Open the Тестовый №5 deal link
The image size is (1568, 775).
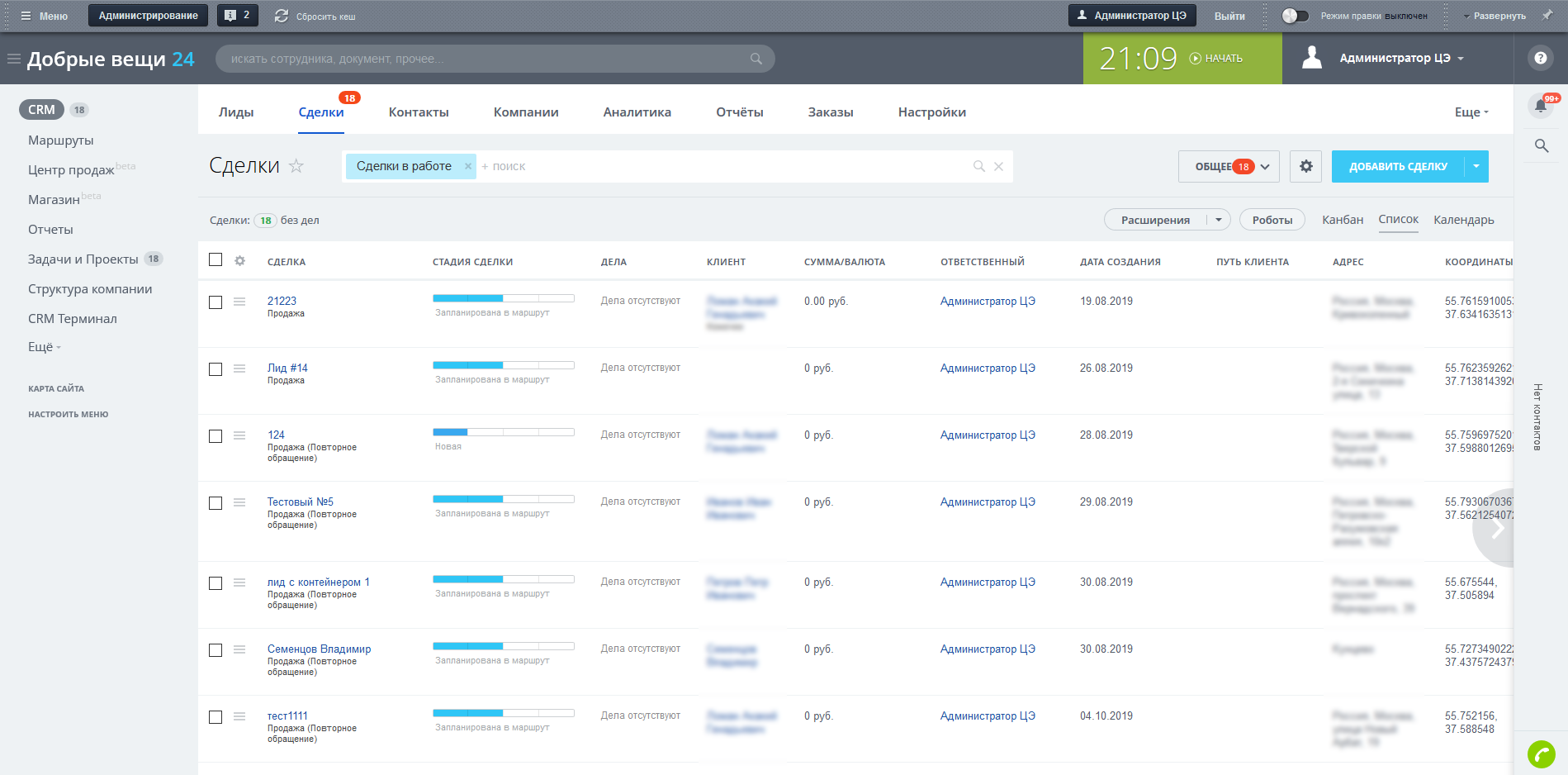[300, 502]
